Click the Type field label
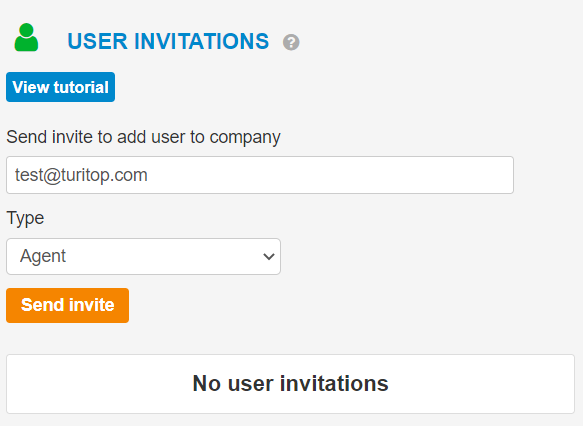The width and height of the screenshot is (583, 426). [25, 218]
